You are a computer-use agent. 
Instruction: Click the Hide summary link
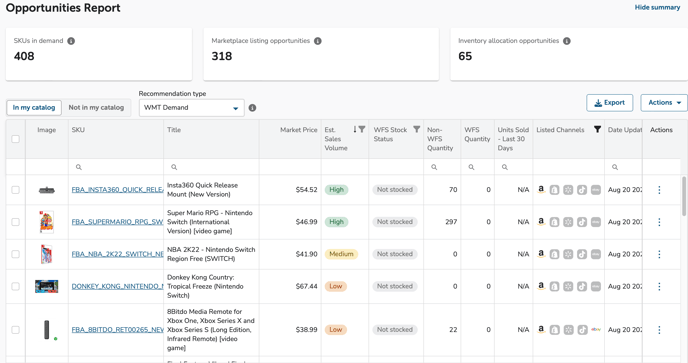click(x=657, y=7)
